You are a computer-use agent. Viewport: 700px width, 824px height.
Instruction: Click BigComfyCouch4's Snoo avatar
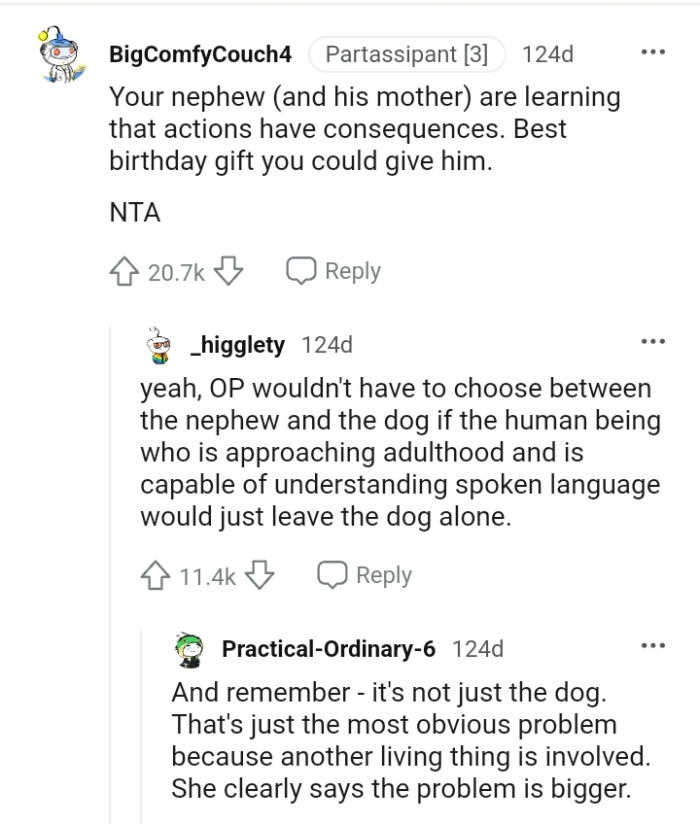55,52
